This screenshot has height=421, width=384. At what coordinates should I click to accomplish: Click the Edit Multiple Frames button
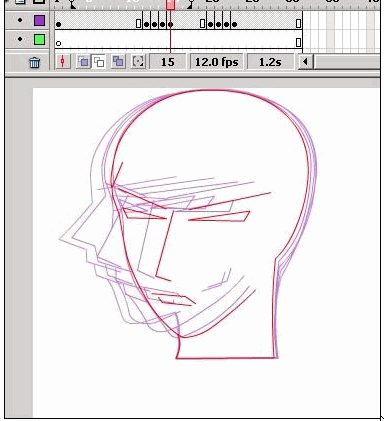pos(118,62)
